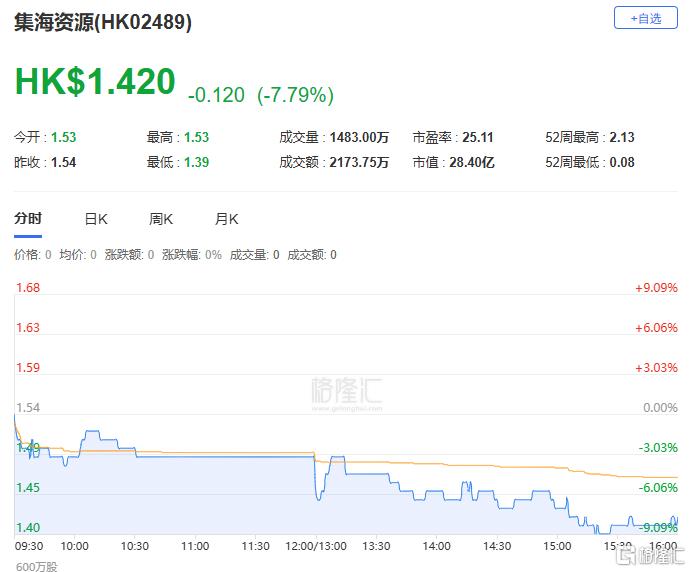The width and height of the screenshot is (691, 572).
Task: Click the 10:30 time axis label
Action: click(135, 546)
